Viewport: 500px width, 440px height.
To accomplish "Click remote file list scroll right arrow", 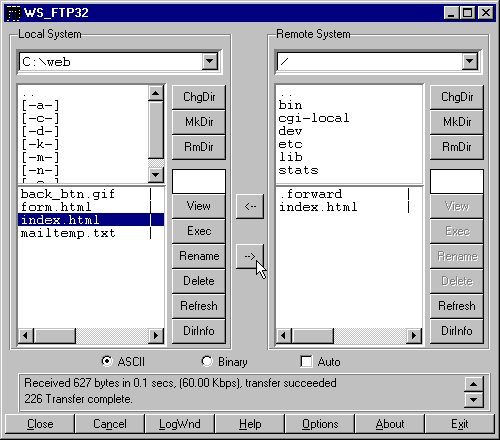I will (x=414, y=335).
